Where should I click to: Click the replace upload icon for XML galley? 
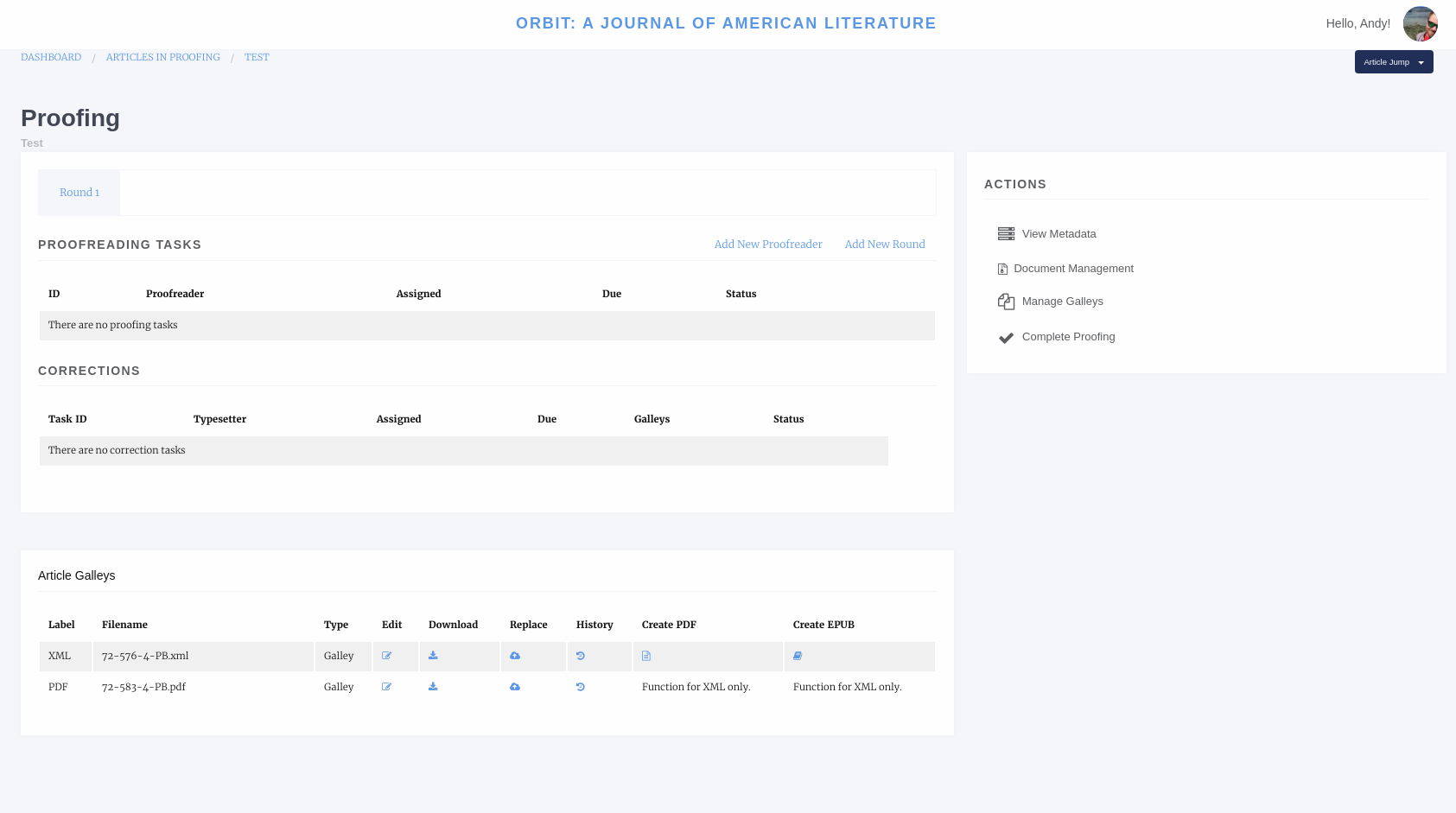click(x=515, y=656)
